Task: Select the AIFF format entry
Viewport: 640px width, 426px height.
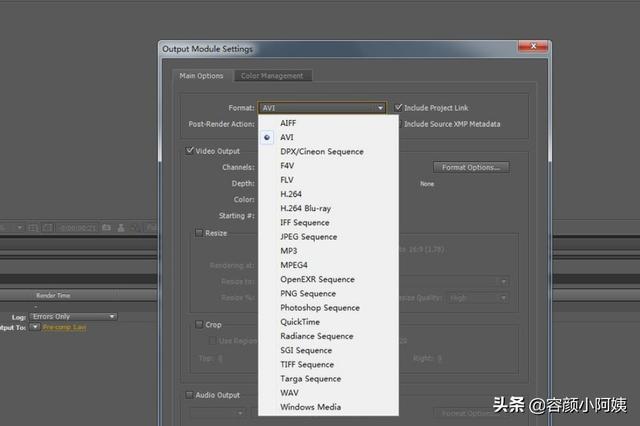Action: pyautogui.click(x=288, y=123)
